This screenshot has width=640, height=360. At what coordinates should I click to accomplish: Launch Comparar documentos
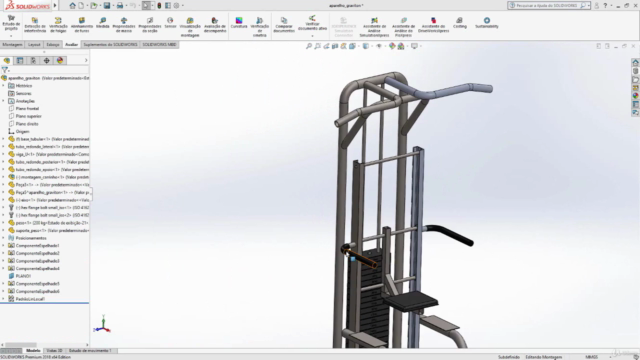pos(284,24)
